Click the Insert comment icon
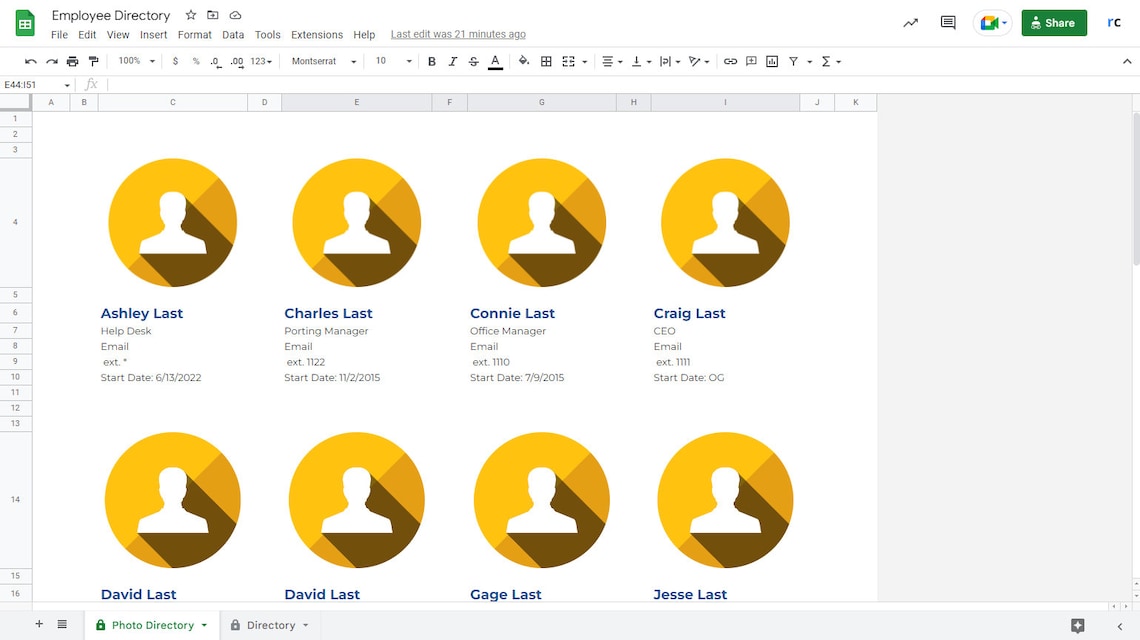The height and width of the screenshot is (640, 1140). point(751,62)
